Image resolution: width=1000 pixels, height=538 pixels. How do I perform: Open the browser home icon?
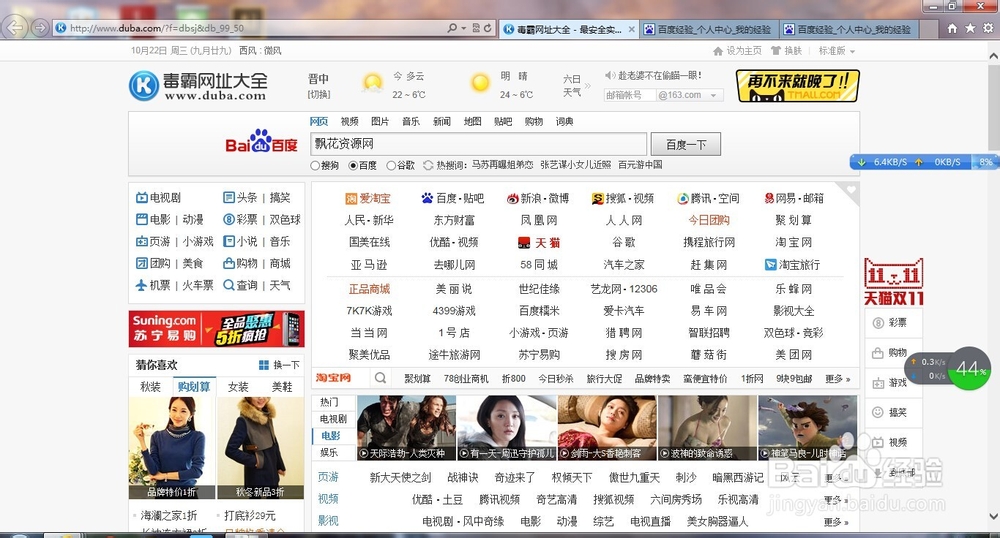click(x=952, y=28)
